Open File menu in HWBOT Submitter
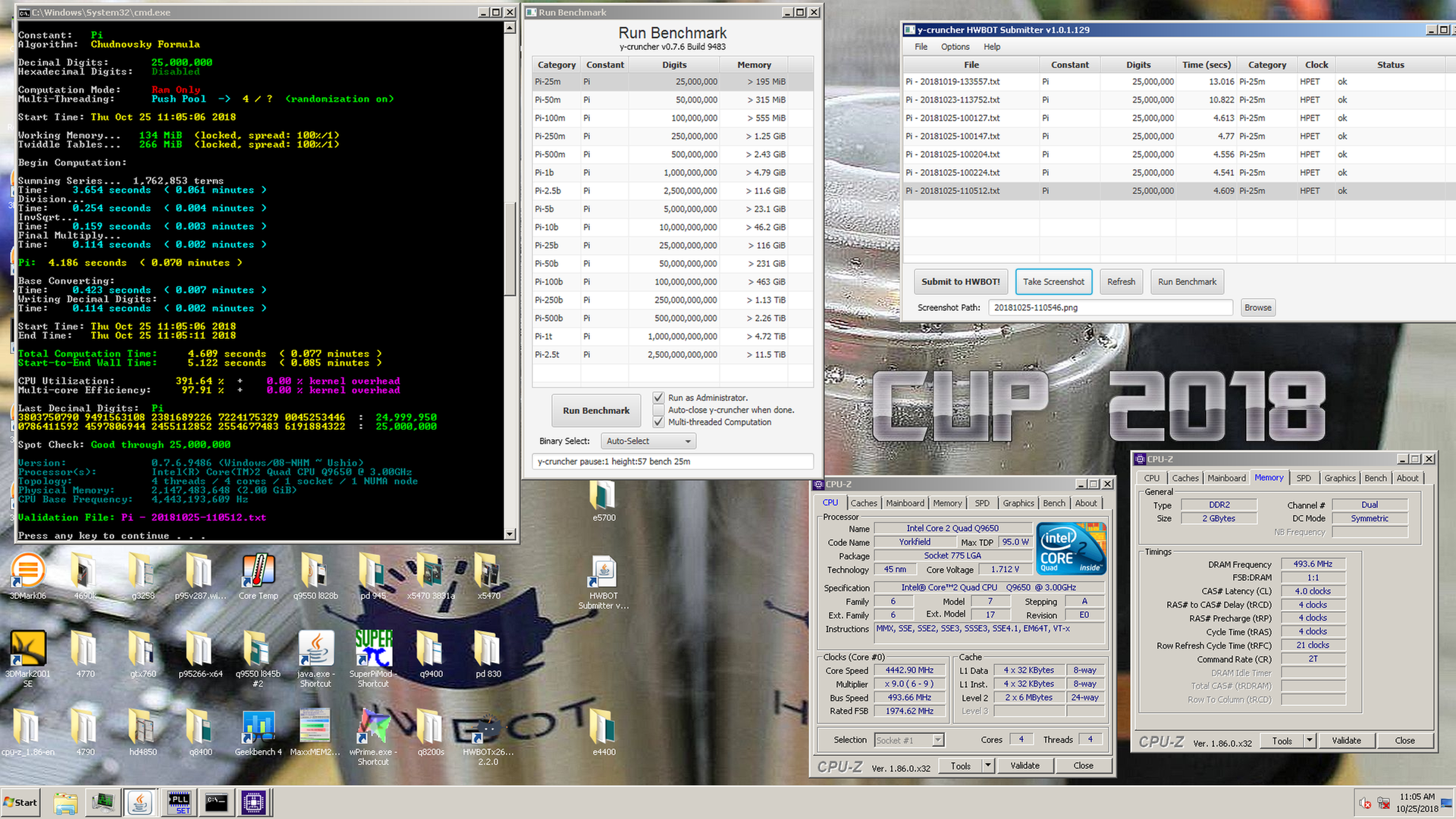 point(921,47)
